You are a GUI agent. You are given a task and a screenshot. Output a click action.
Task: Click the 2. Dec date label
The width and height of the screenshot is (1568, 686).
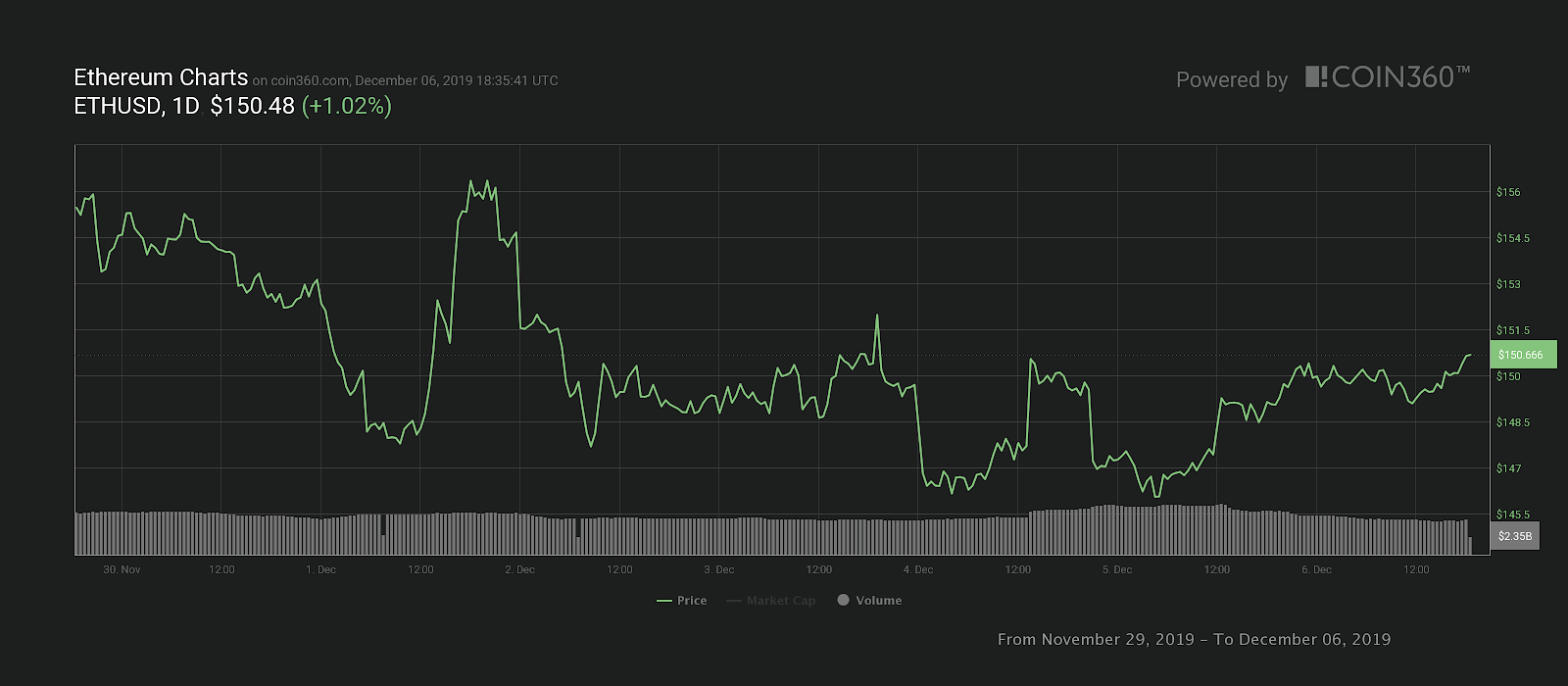tap(519, 569)
